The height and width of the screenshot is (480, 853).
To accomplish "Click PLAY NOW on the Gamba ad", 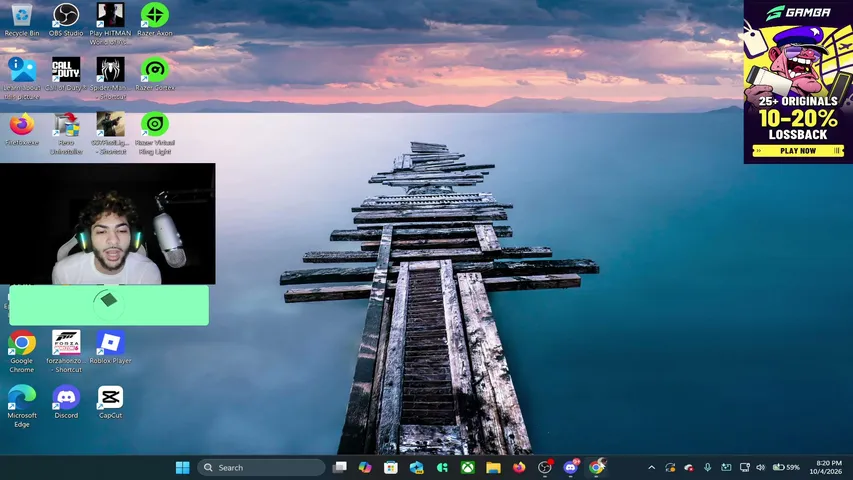I will pos(798,151).
